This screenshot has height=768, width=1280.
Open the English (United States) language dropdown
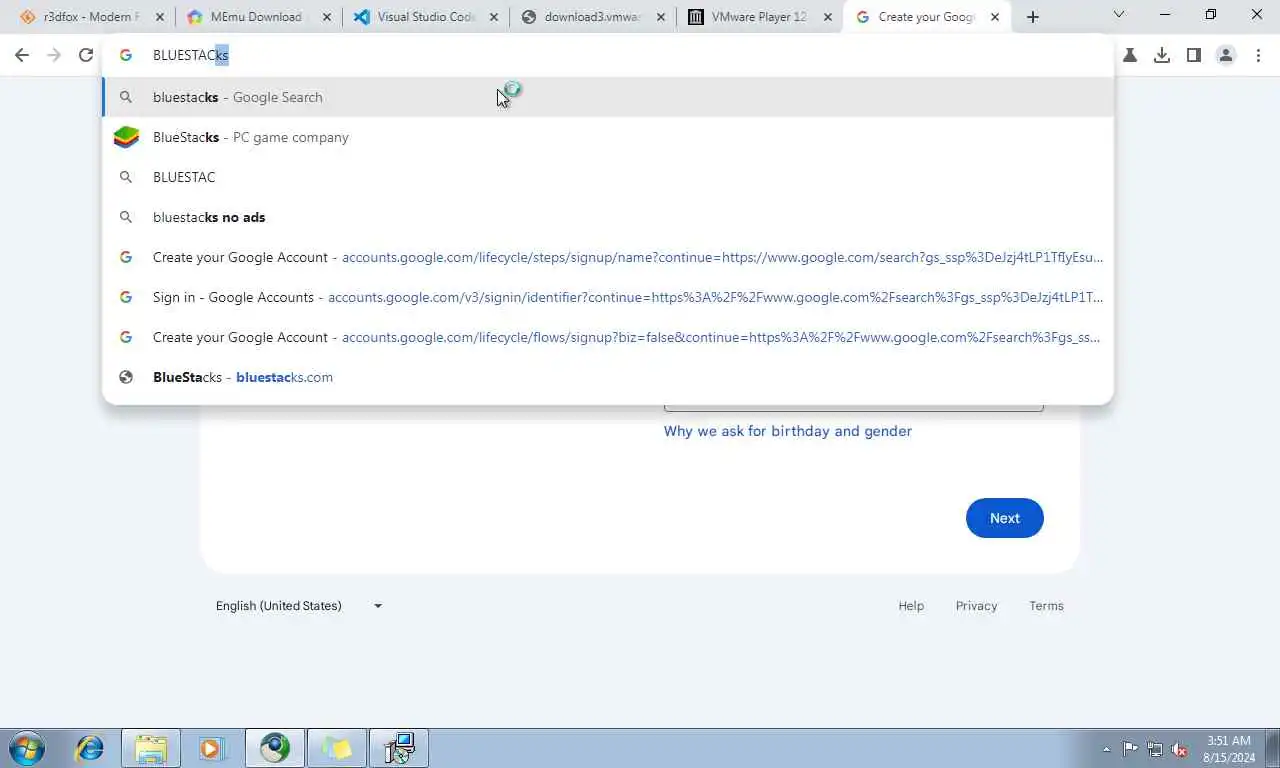[299, 606]
